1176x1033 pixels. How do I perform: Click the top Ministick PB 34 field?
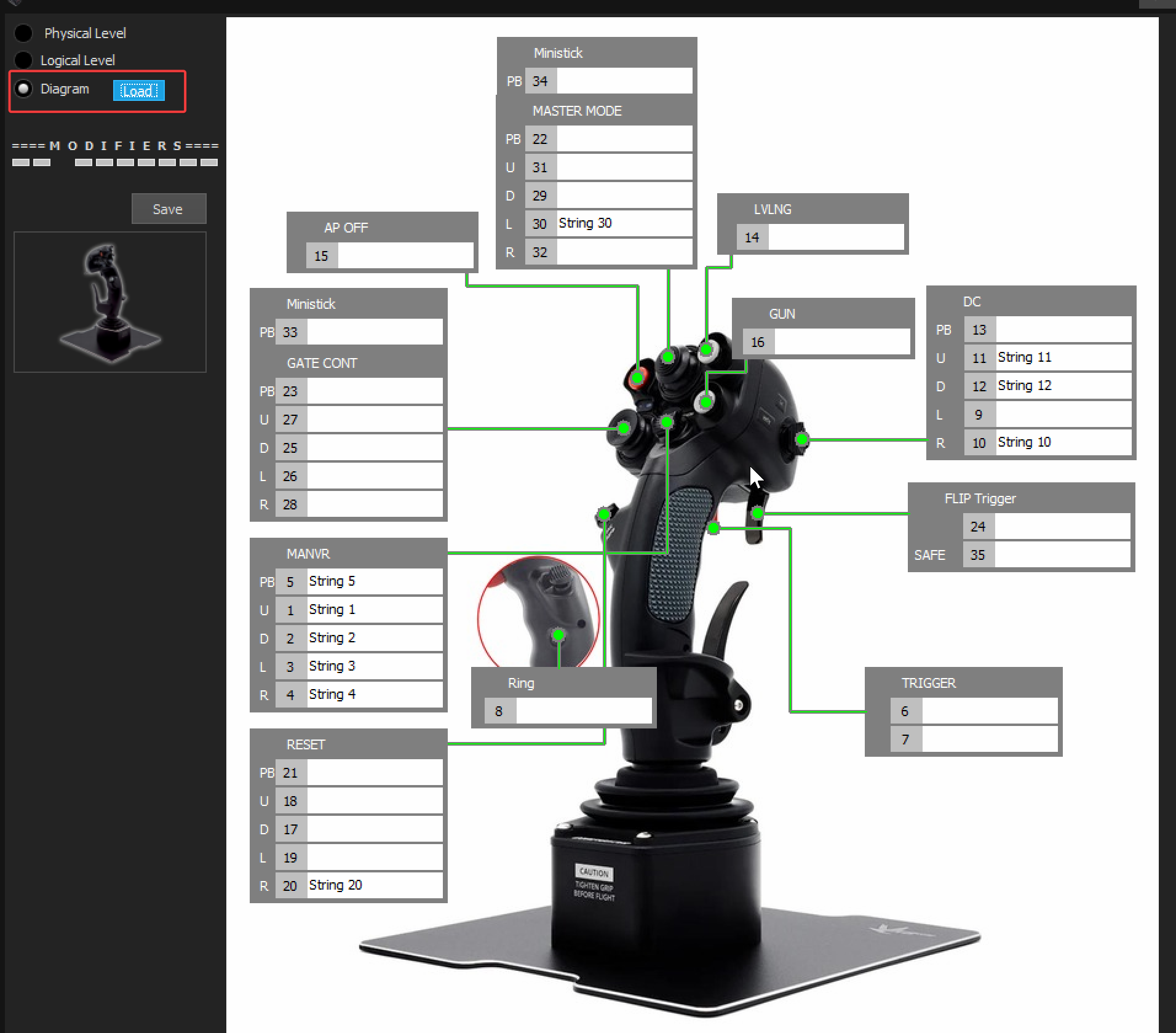(x=624, y=81)
